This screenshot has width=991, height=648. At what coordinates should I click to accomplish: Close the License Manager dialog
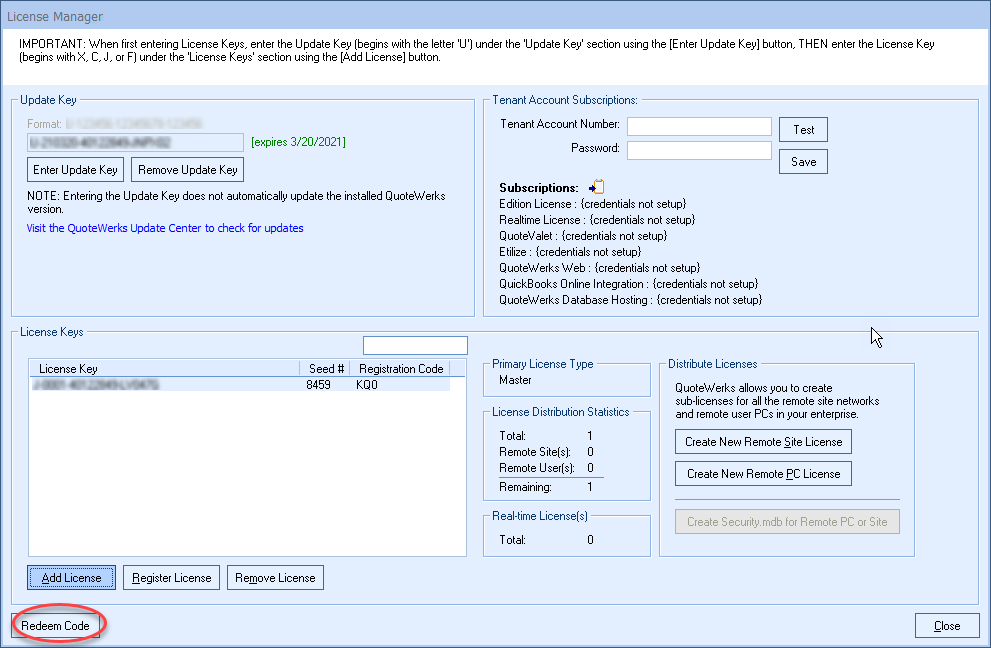coord(947,625)
